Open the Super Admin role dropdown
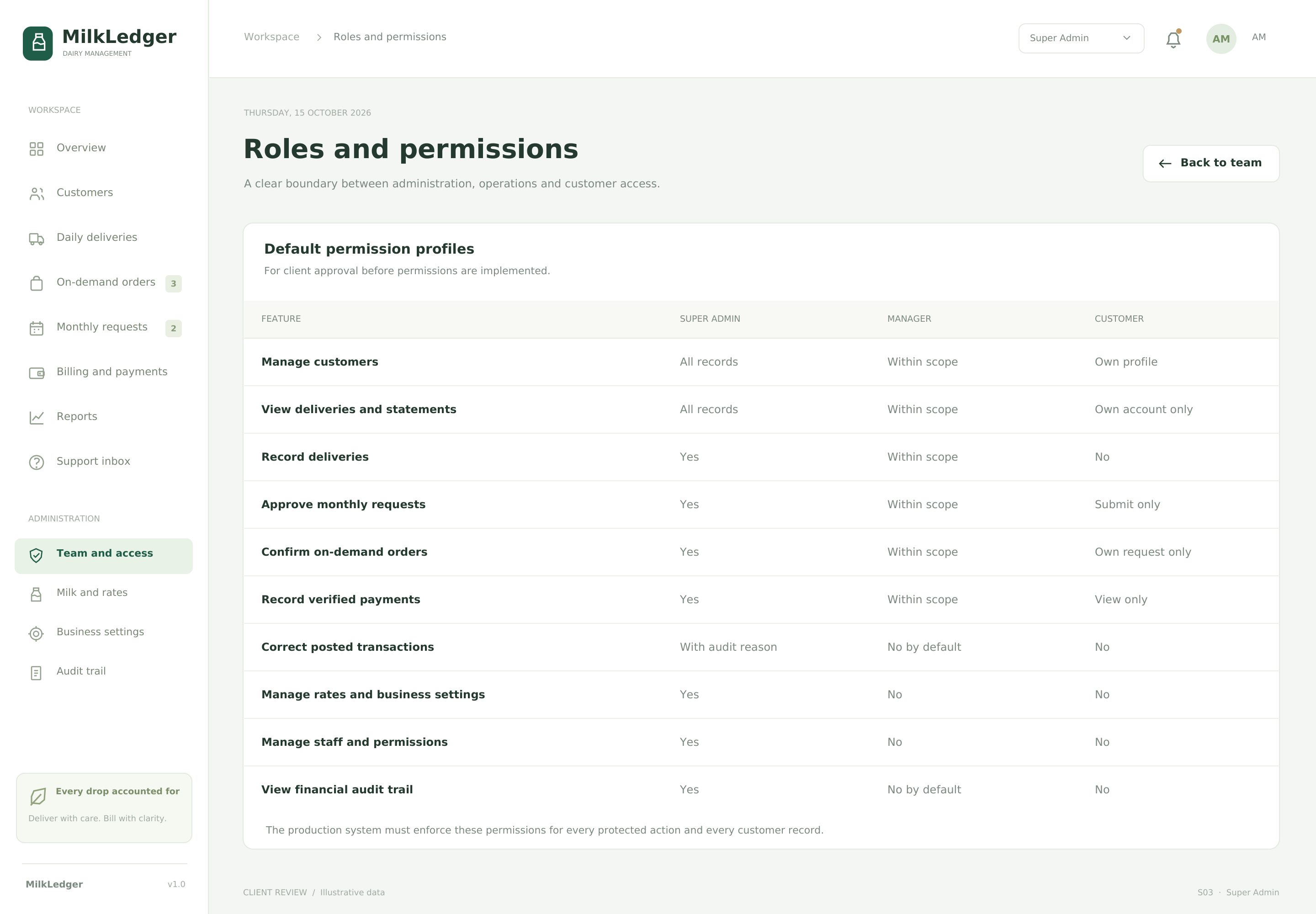The width and height of the screenshot is (1316, 914). coord(1081,38)
